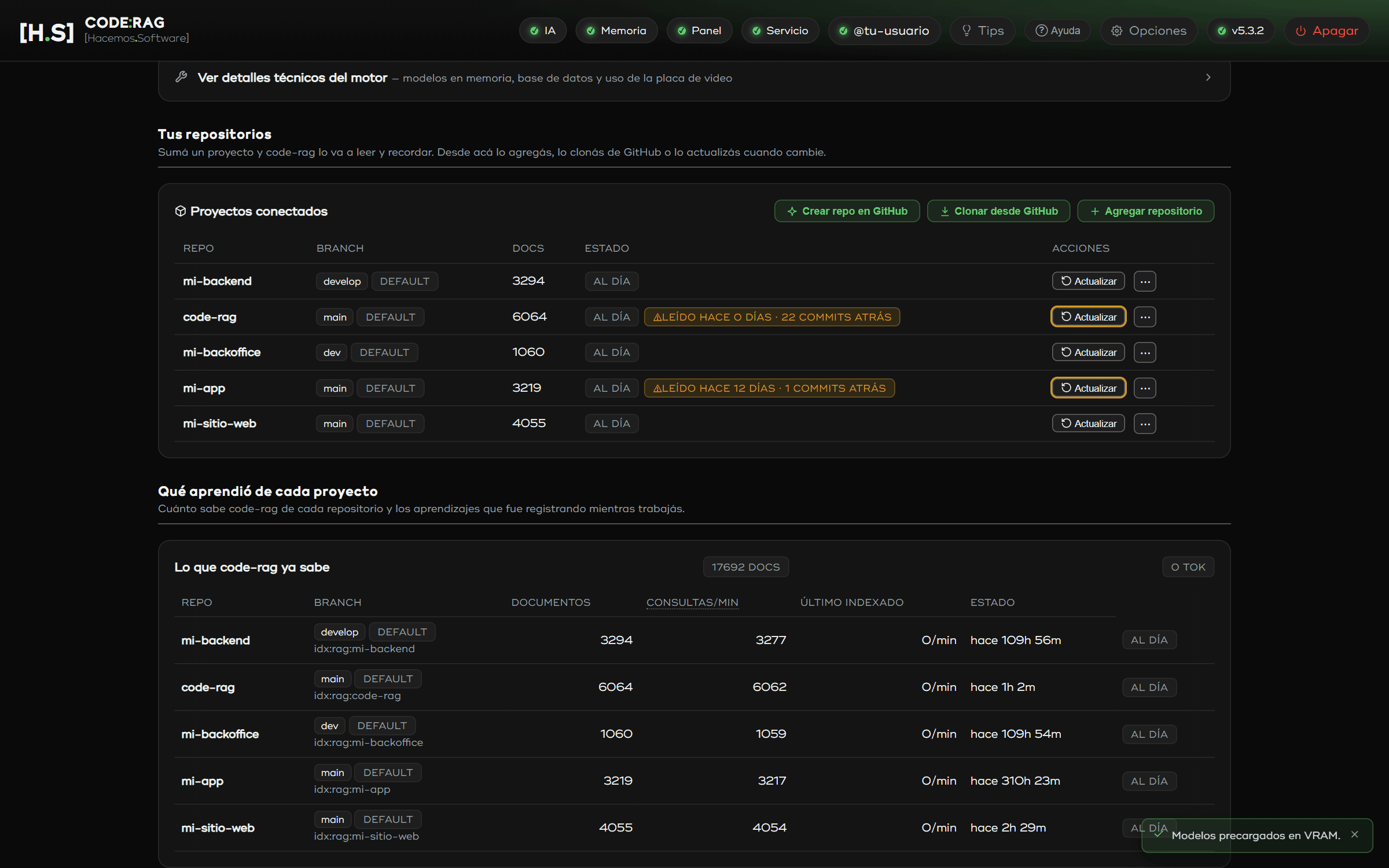Expand Ver detalles técnicos del motor
The height and width of the screenshot is (868, 1389).
tap(694, 78)
